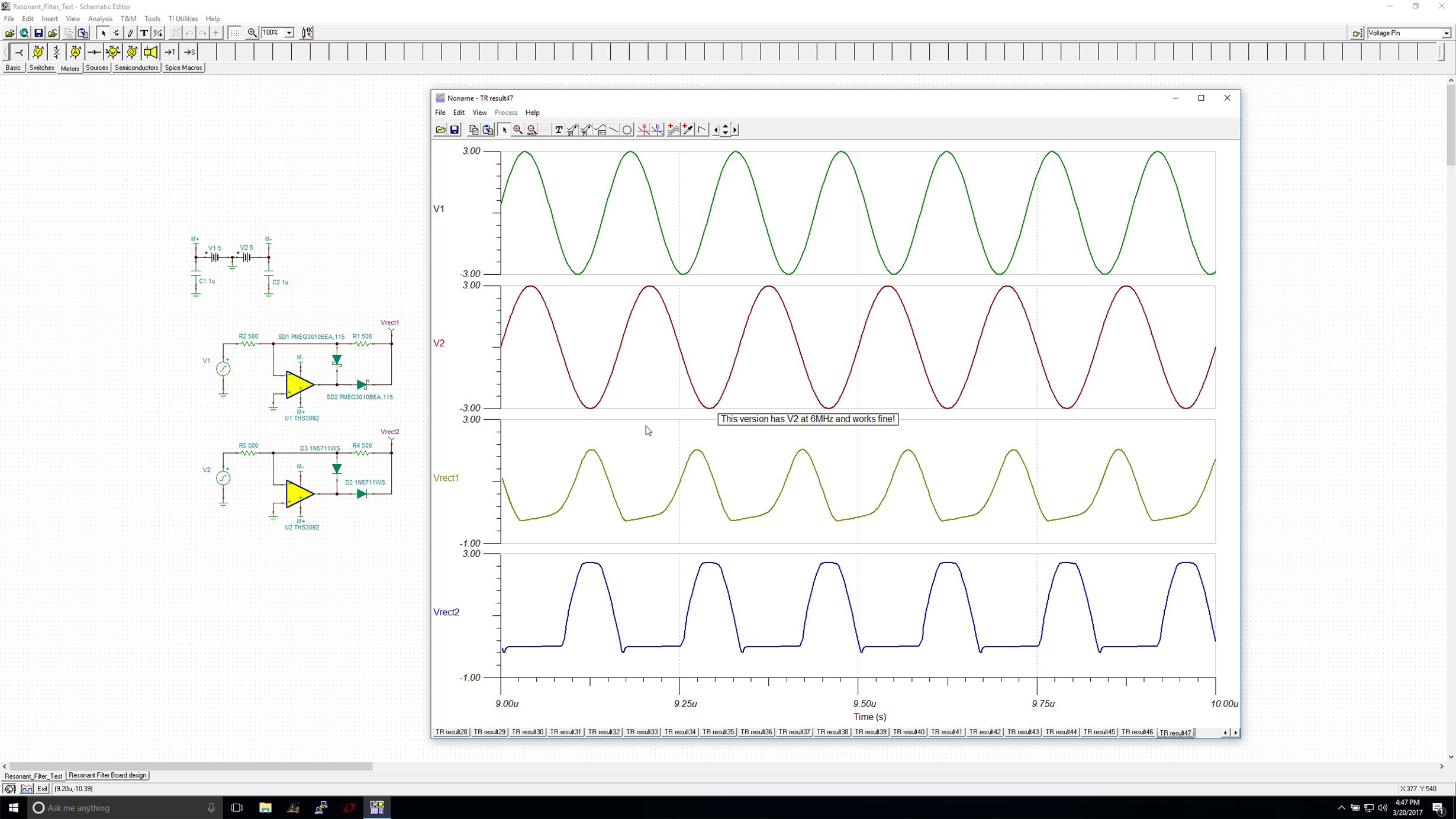Enable cursor a in the result window
Viewport: 1456px width, 819px height.
643,130
